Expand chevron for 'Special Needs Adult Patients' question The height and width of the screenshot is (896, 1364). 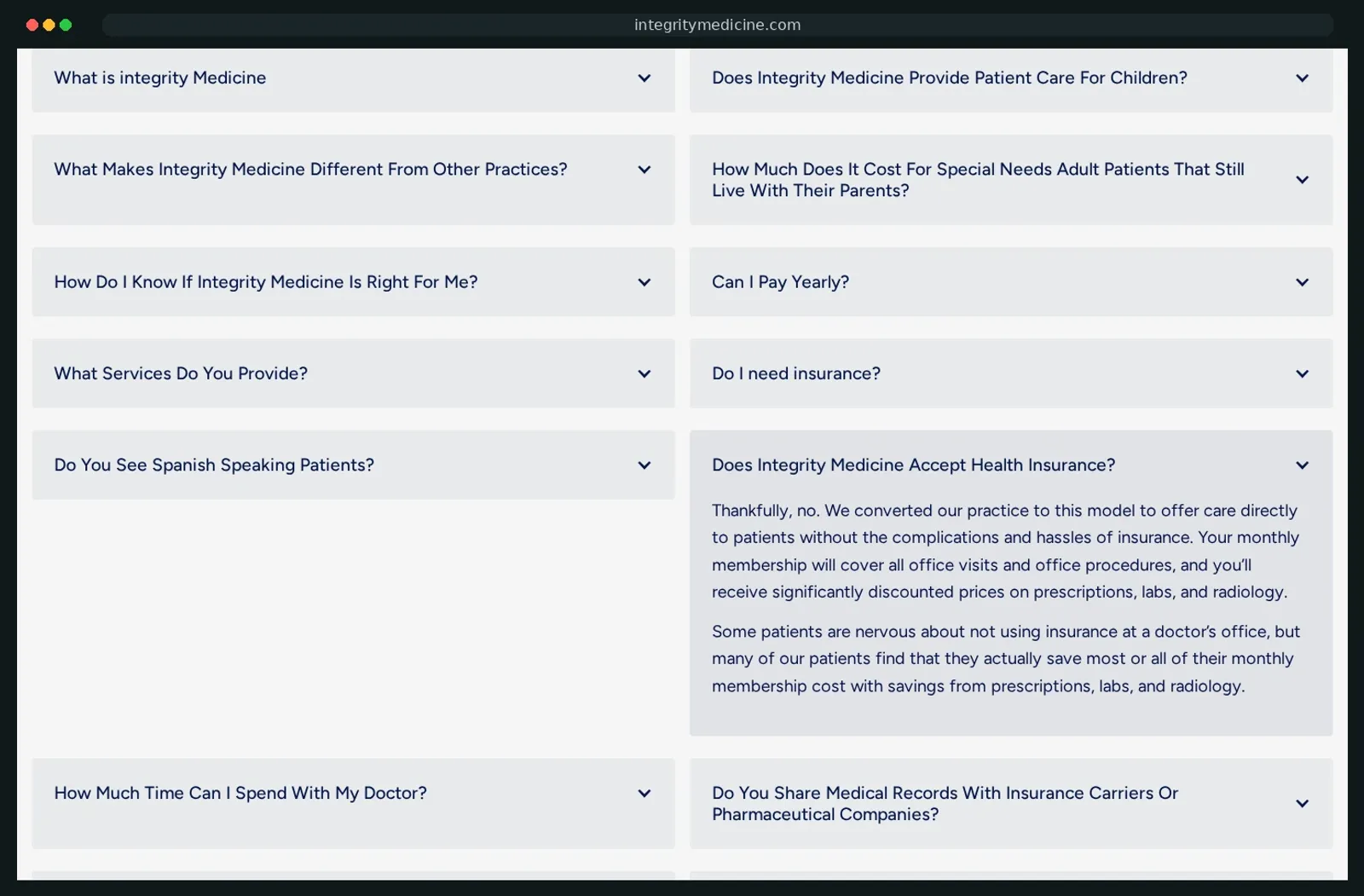point(1303,180)
